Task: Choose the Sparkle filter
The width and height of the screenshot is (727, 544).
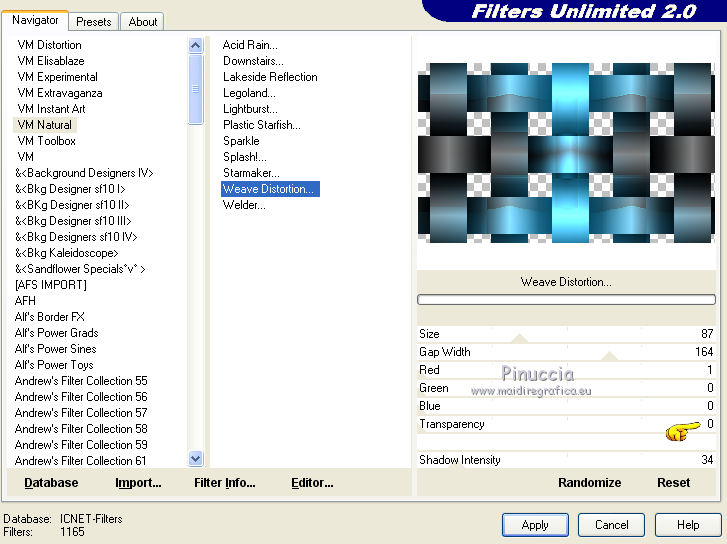Action: (x=241, y=141)
